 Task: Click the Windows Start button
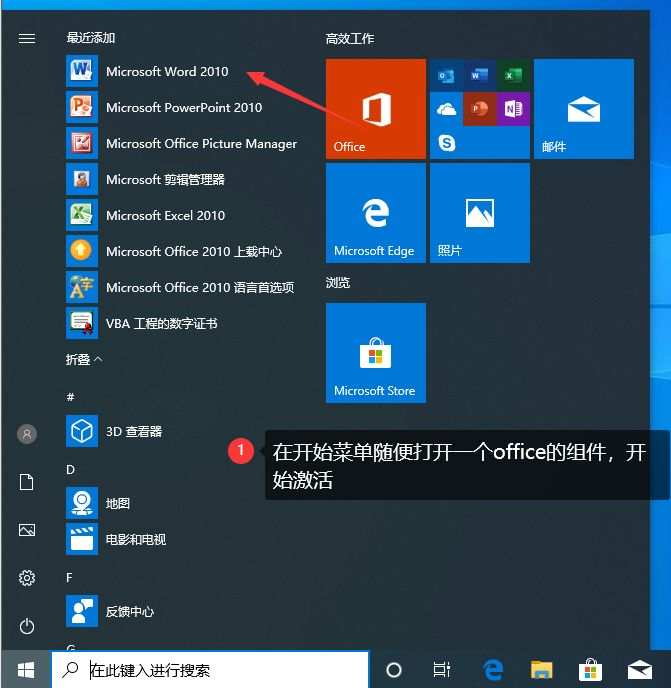pyautogui.click(x=26, y=670)
